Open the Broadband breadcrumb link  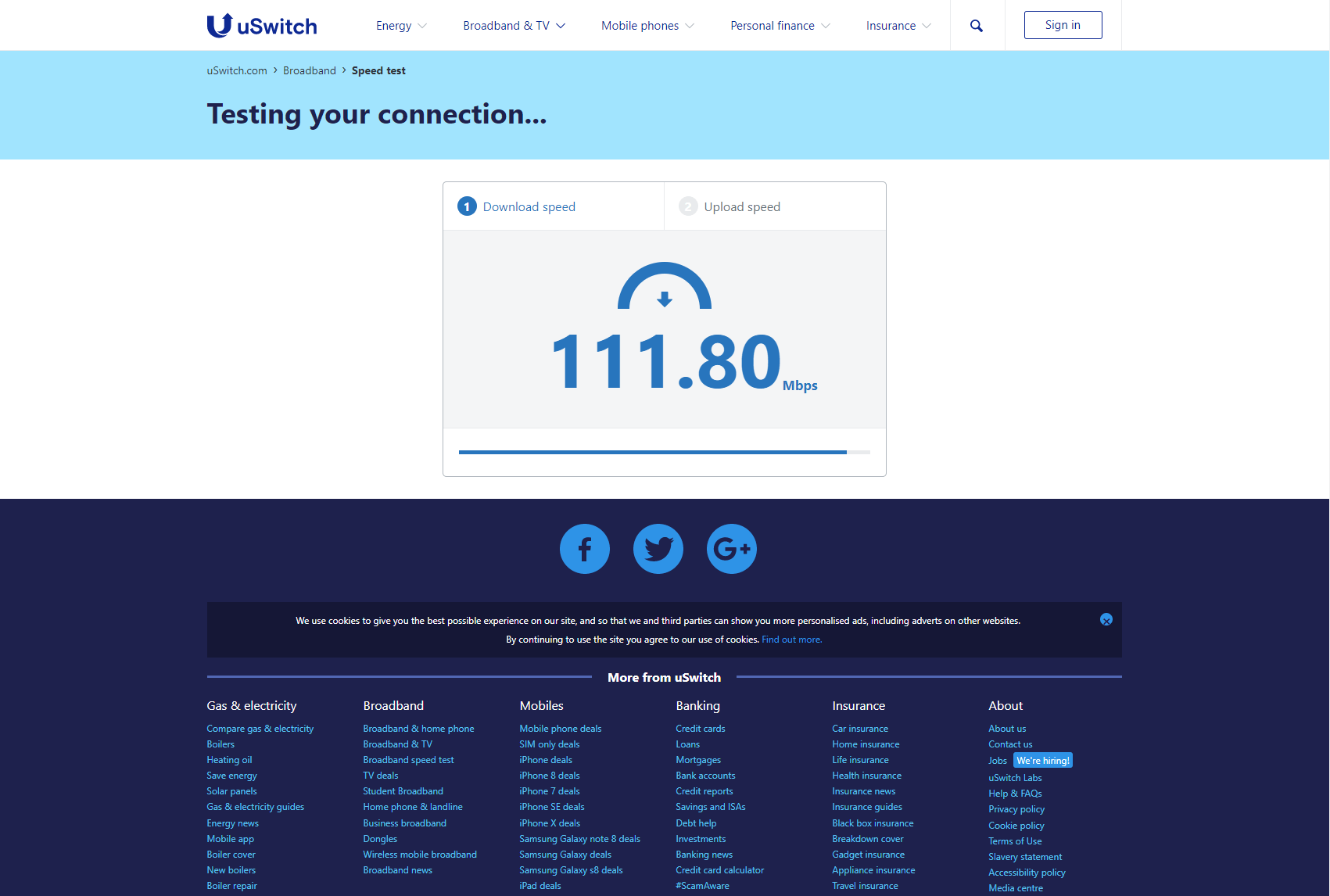tap(310, 70)
